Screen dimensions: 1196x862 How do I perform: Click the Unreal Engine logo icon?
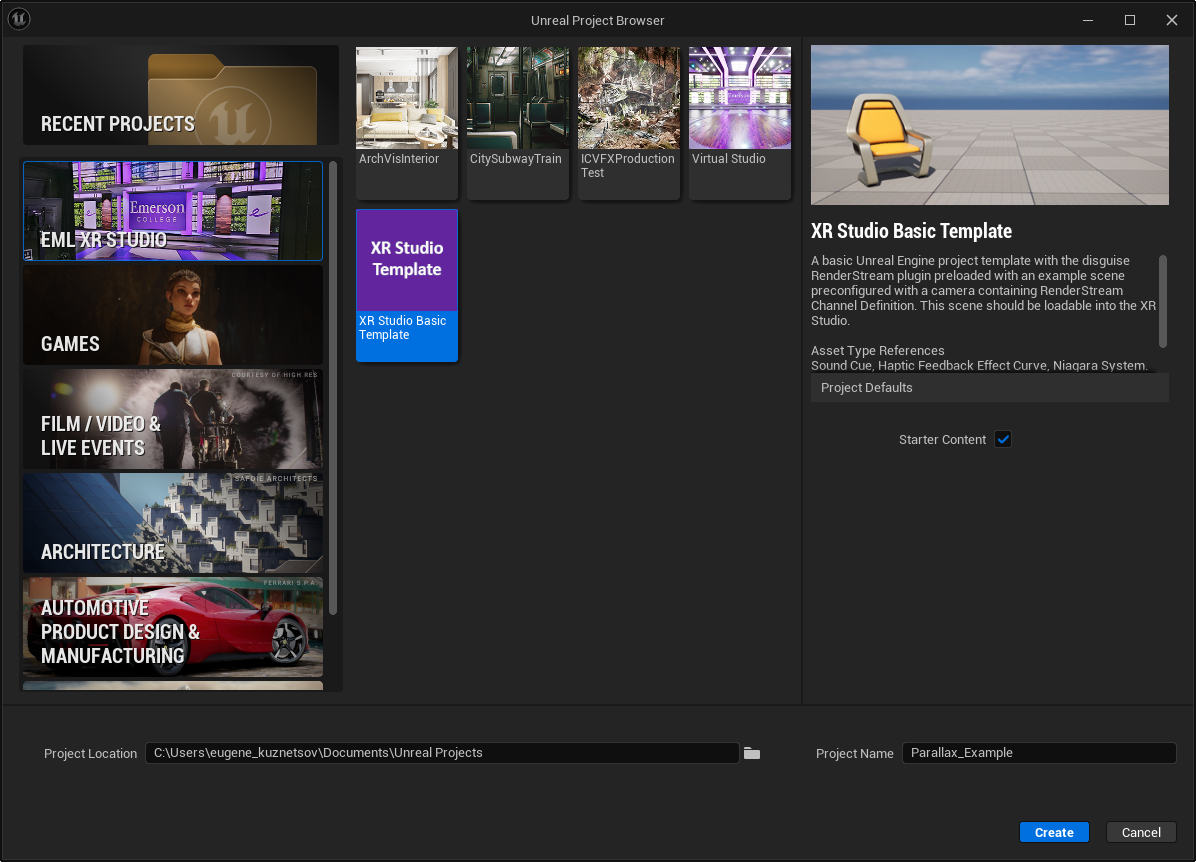point(18,19)
